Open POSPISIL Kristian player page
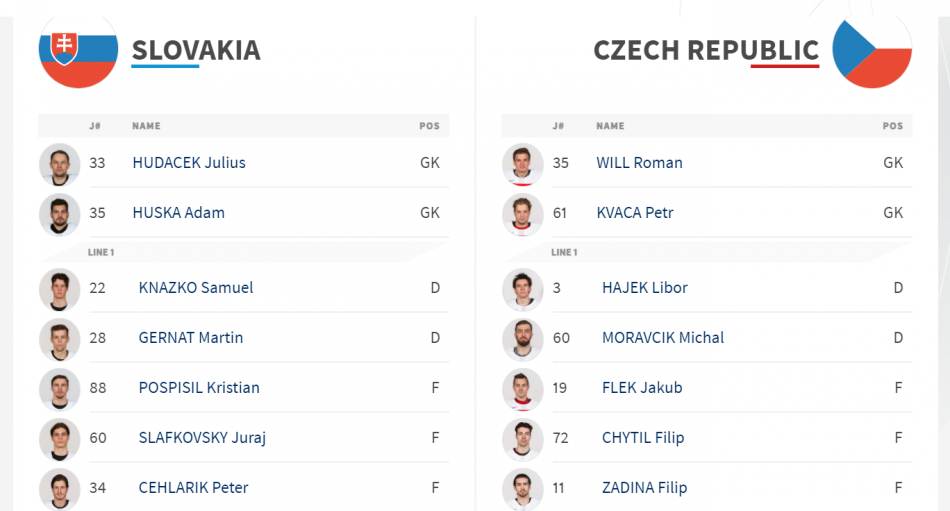The image size is (950, 511). [199, 388]
